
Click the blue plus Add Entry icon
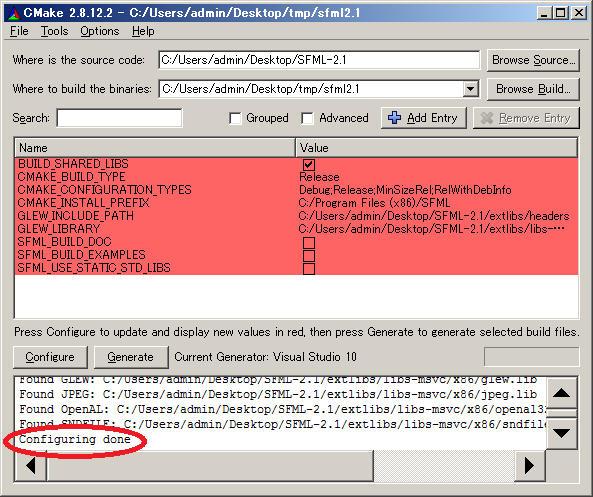tap(394, 118)
